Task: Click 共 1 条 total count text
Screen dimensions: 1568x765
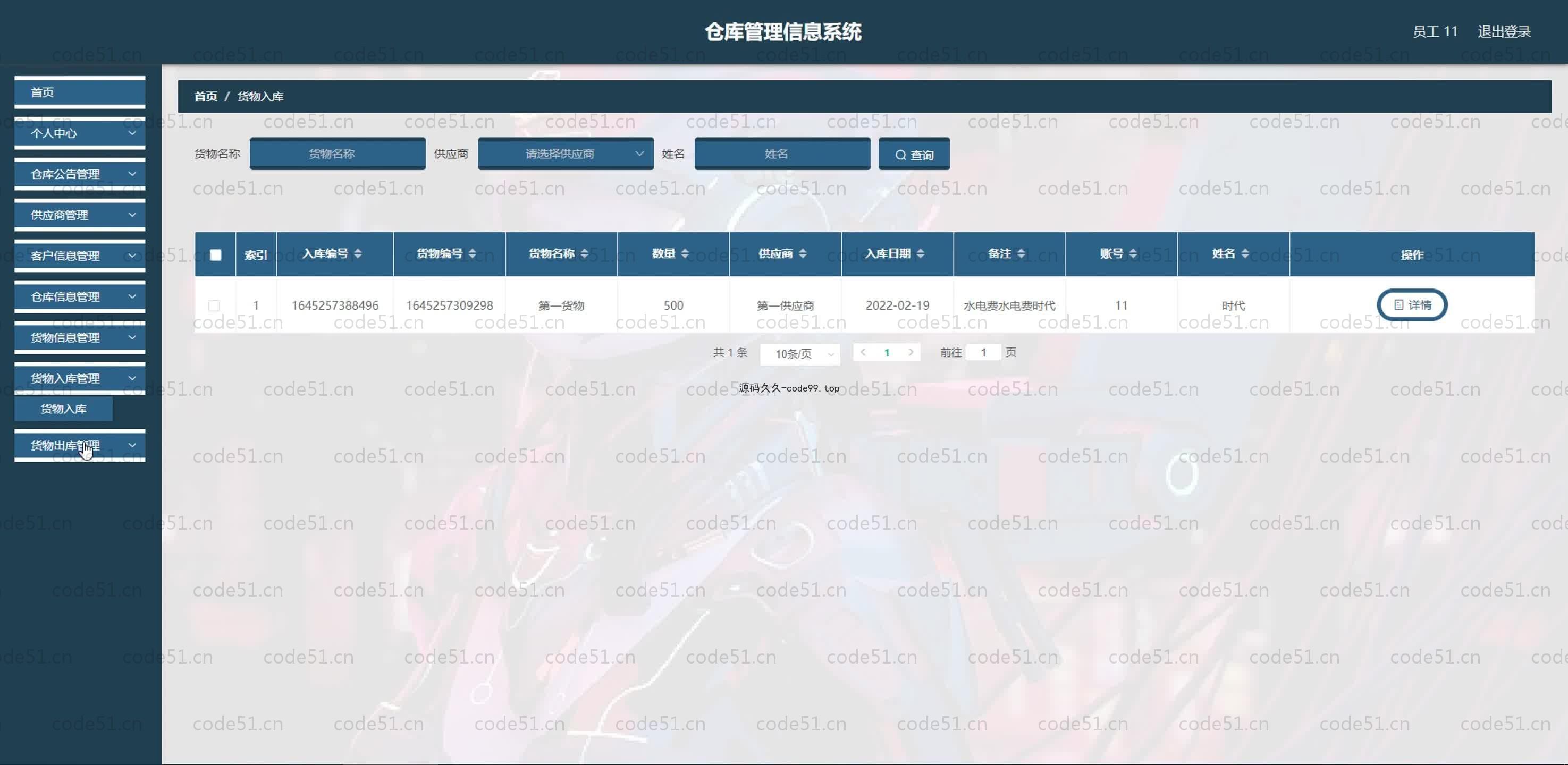Action: coord(730,352)
